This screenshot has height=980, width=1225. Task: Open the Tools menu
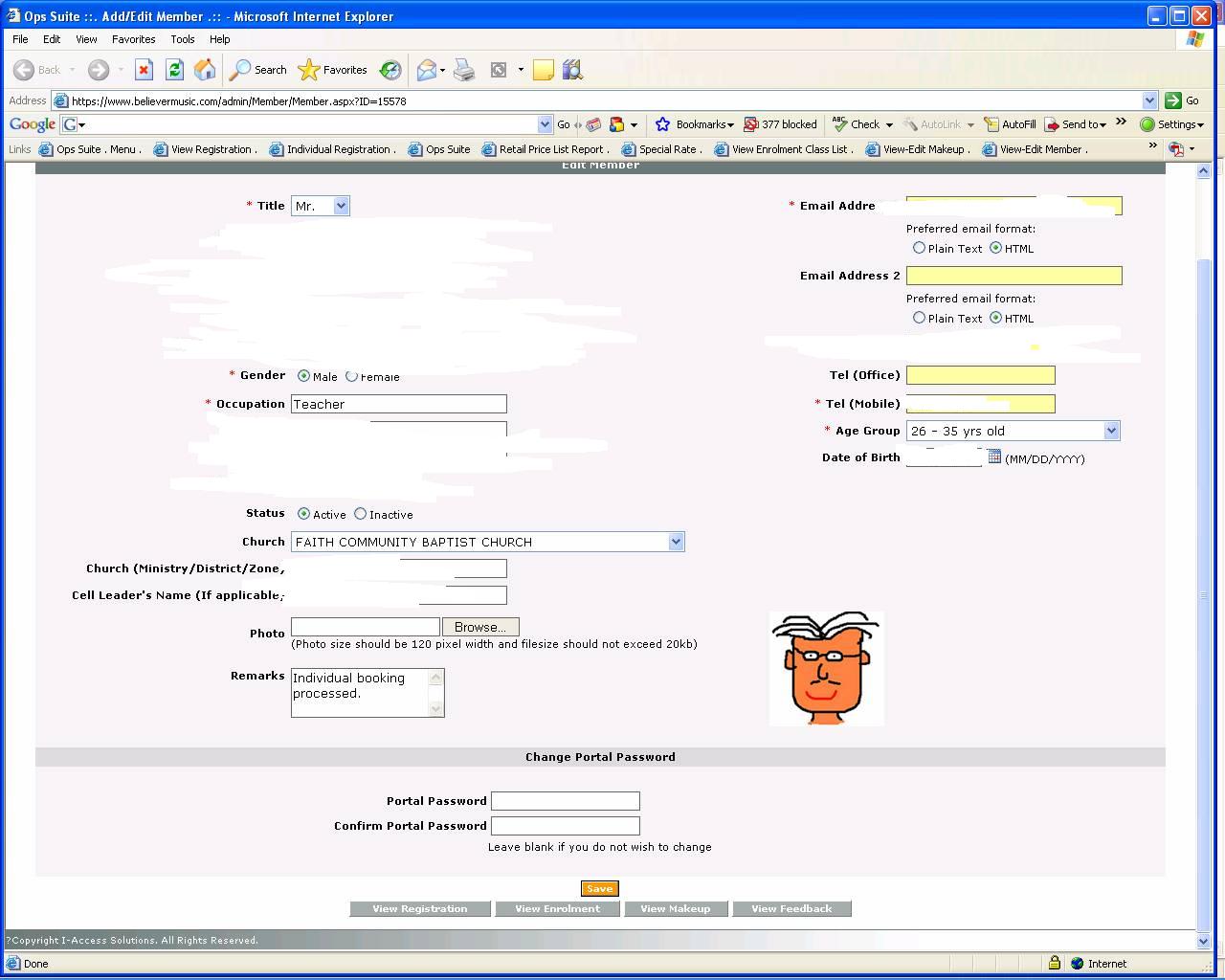click(182, 39)
